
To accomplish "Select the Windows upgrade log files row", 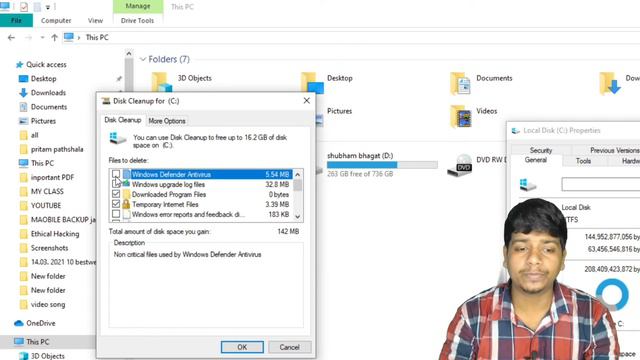I will [202, 184].
